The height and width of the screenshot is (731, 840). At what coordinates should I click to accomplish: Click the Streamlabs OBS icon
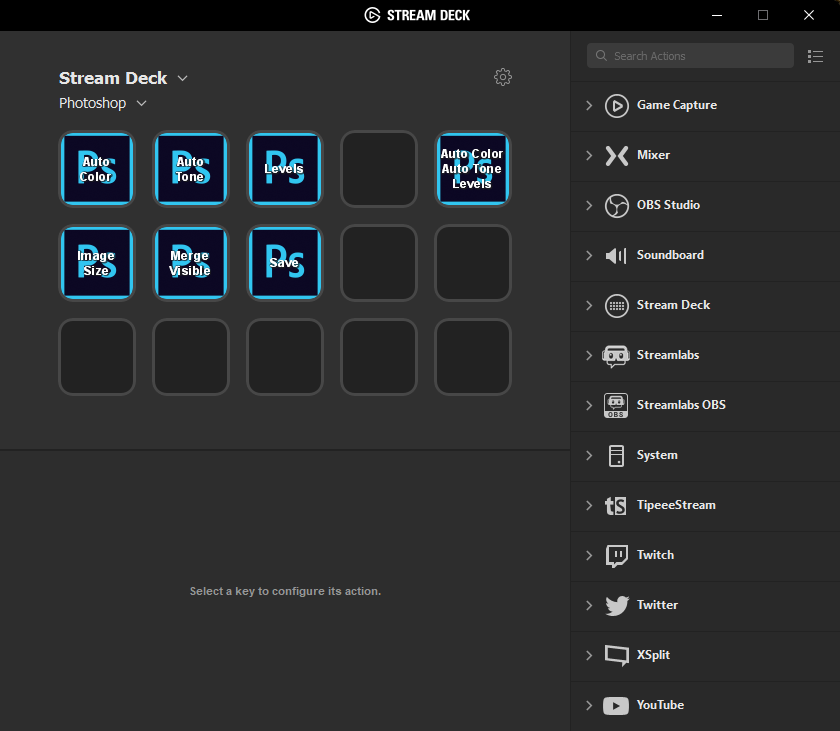(x=616, y=405)
